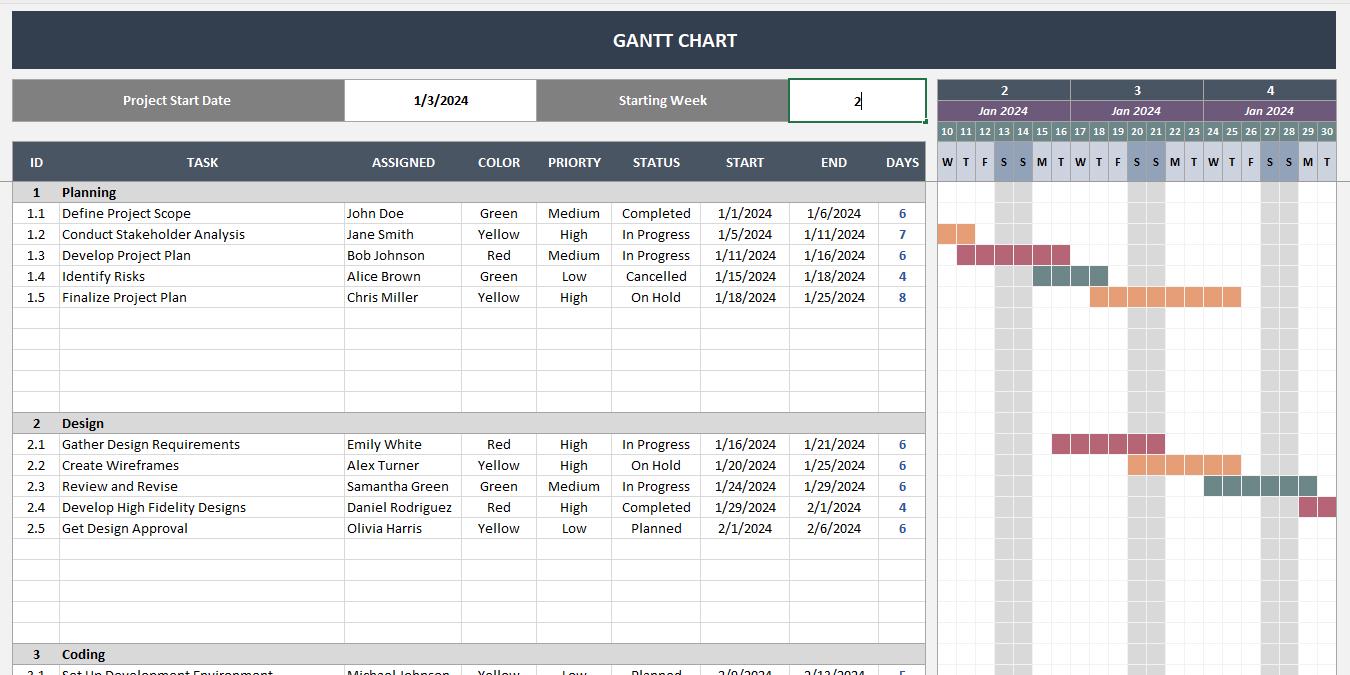
Task: Click the TASK column header
Action: point(202,162)
